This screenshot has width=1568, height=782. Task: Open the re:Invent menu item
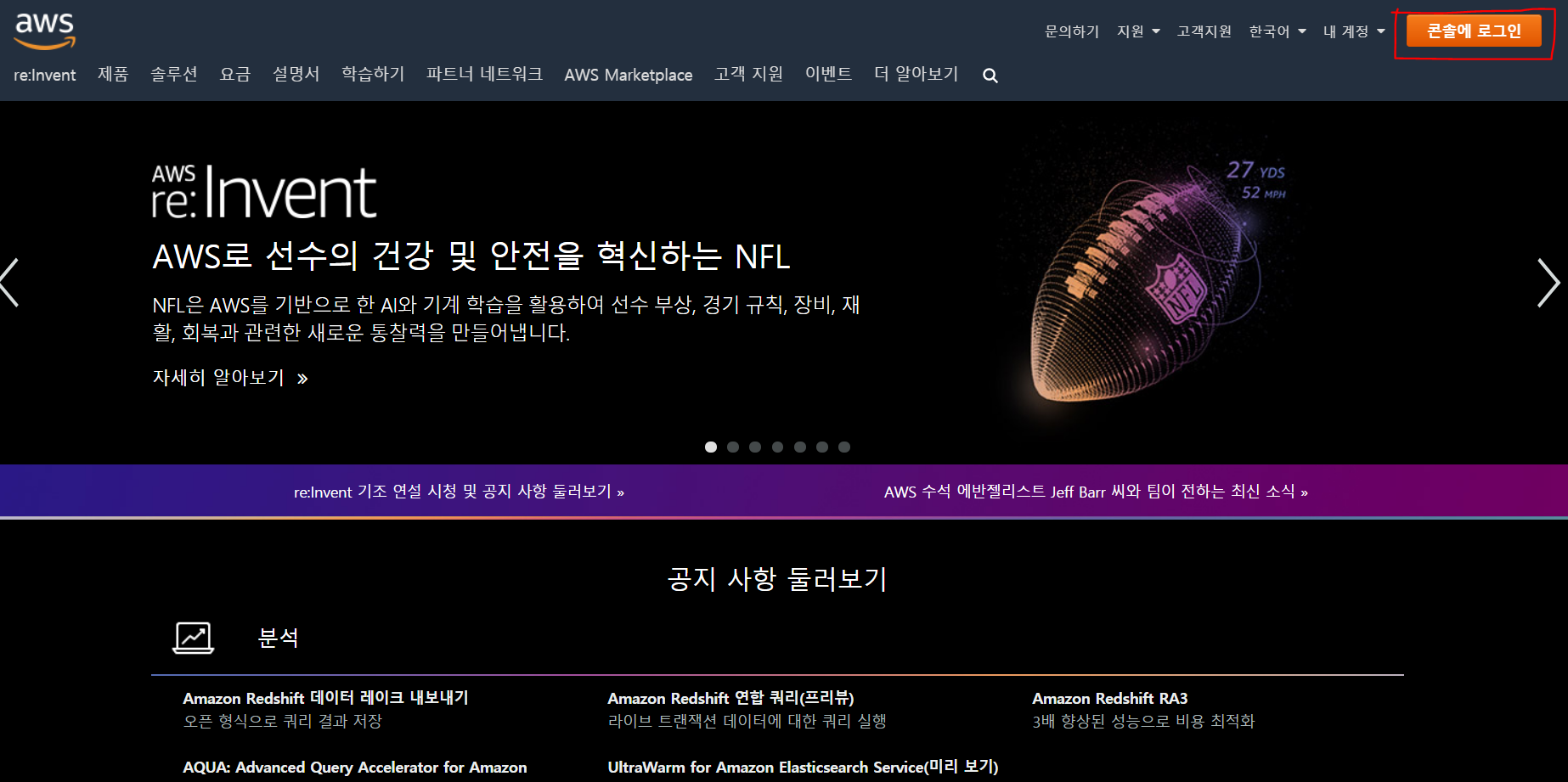[x=45, y=75]
